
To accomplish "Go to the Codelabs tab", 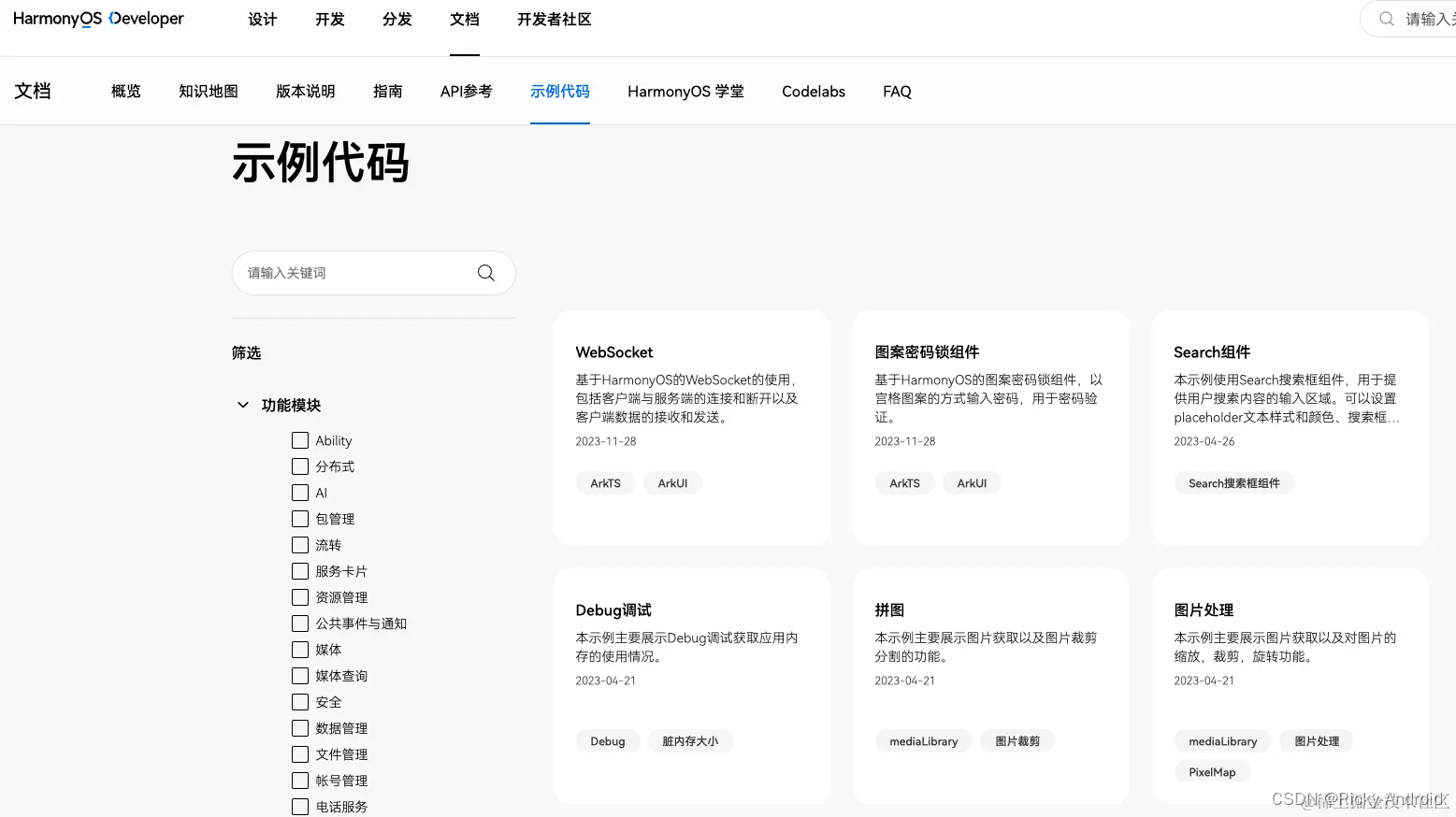I will point(814,92).
